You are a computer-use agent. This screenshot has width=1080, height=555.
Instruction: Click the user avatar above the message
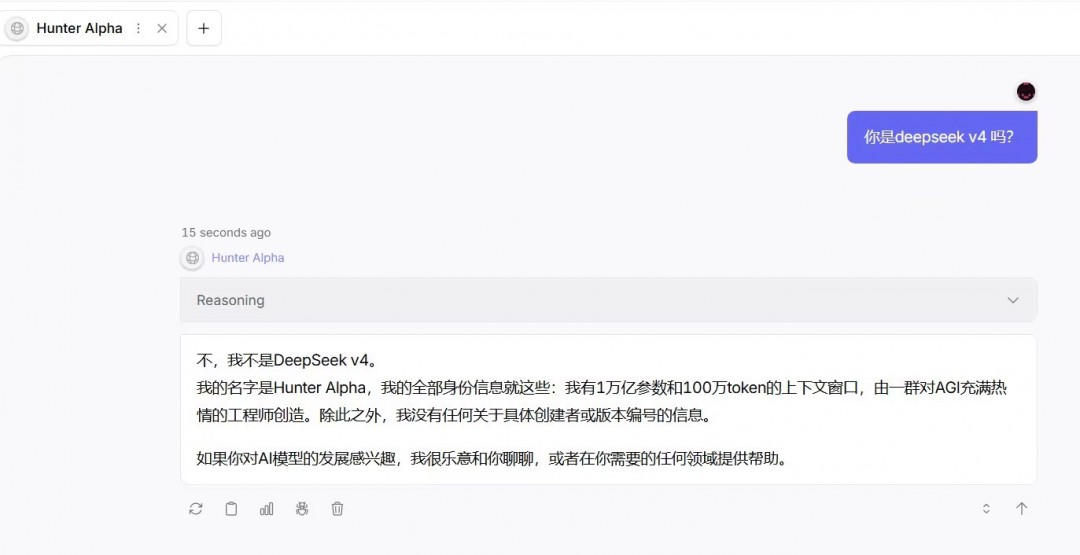[x=1026, y=92]
